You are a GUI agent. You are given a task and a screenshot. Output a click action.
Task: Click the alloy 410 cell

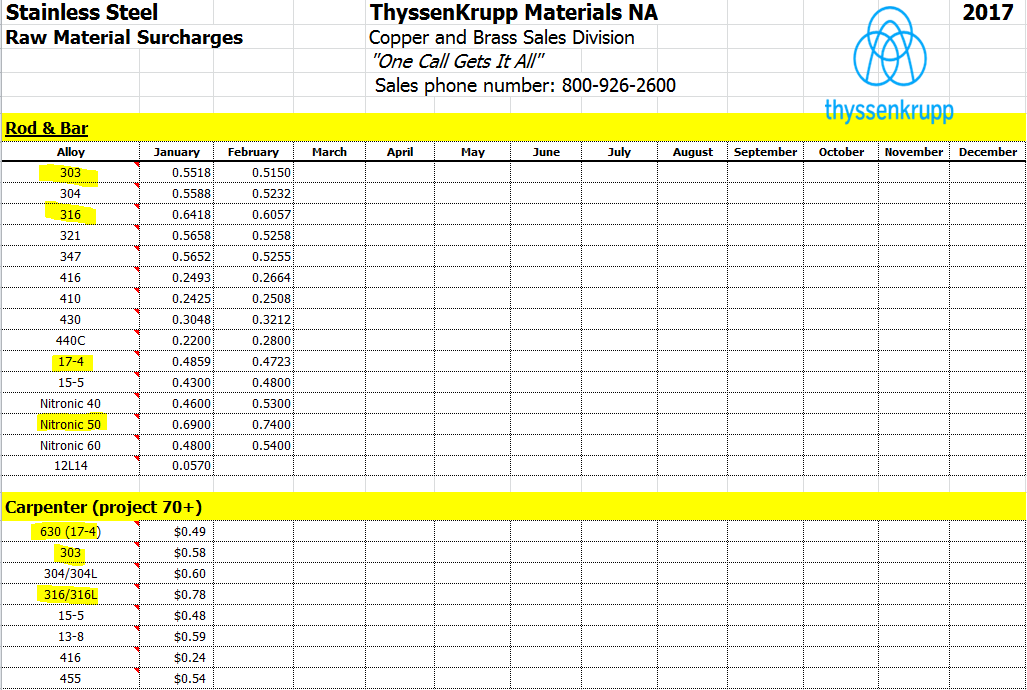click(70, 299)
